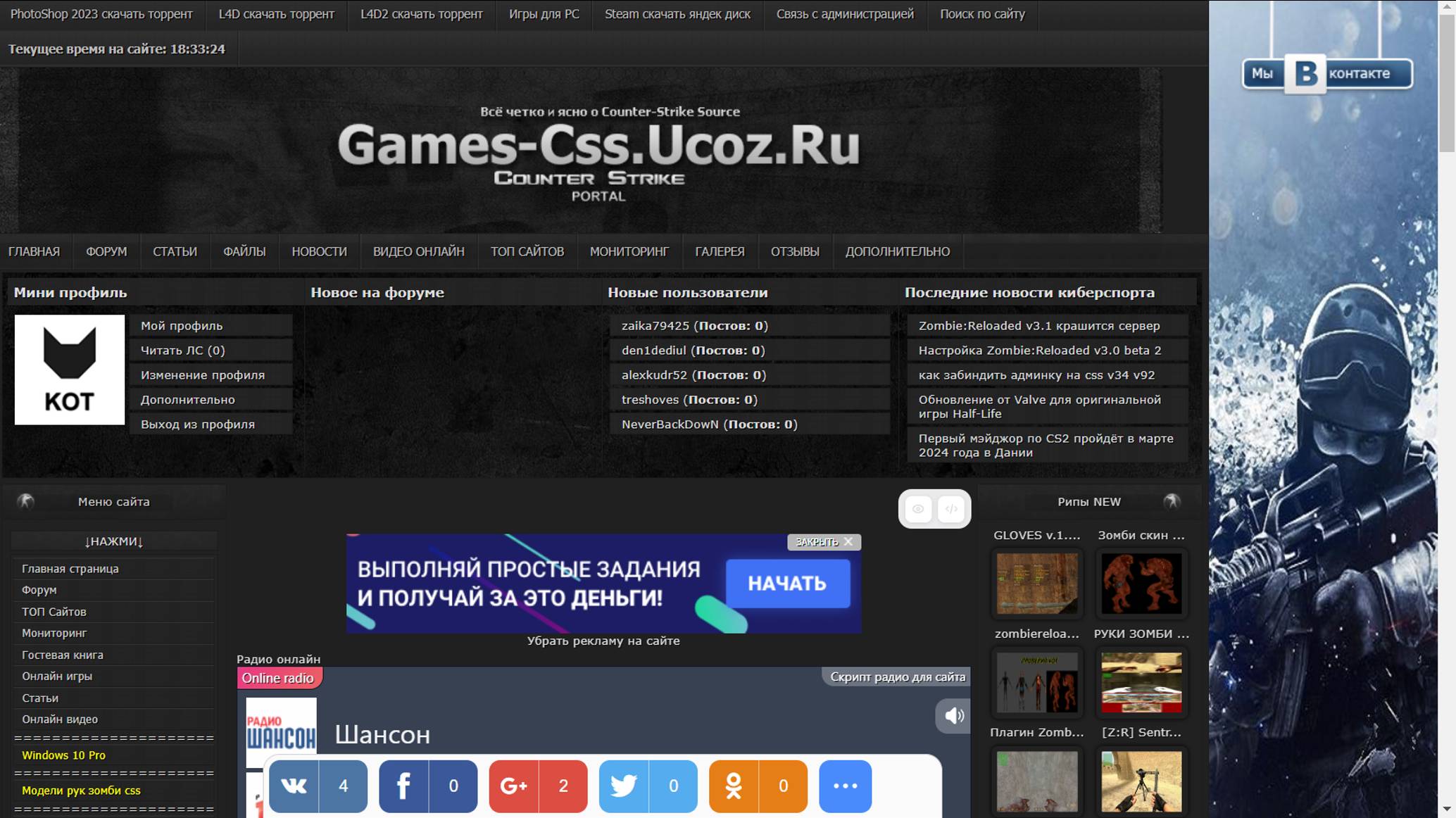This screenshot has width=1456, height=818.
Task: Open 'Игры для PC' in the top menu
Action: 543,13
